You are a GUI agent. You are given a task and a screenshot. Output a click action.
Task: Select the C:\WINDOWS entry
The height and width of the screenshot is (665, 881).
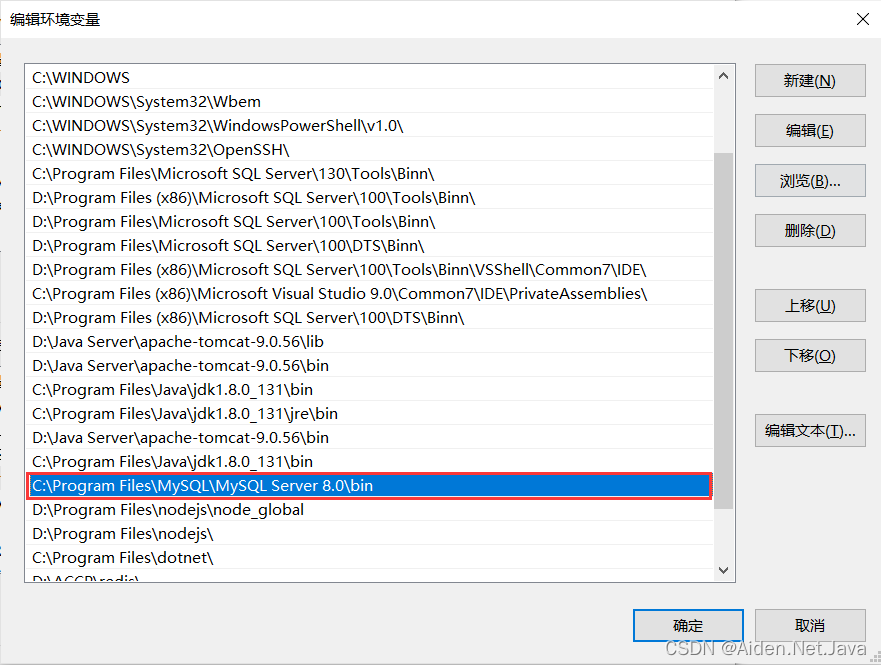tap(369, 78)
